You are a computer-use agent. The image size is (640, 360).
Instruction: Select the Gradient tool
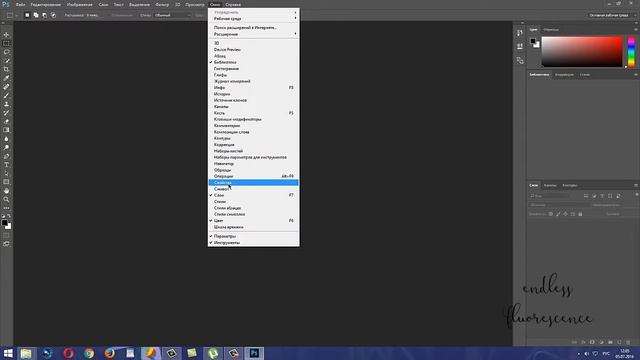6,130
